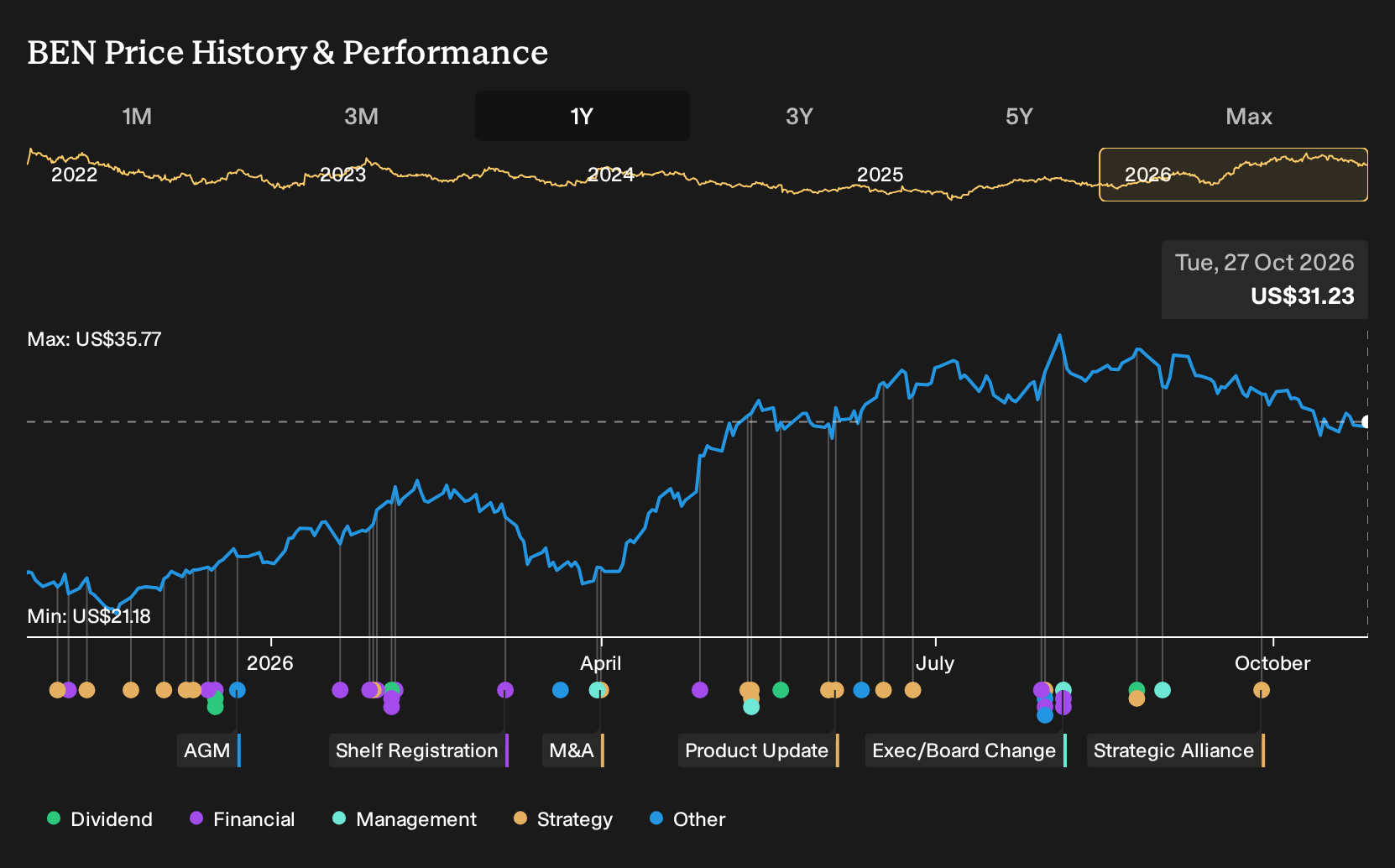Switch to the 1M time range tab
This screenshot has width=1395, height=868.
(x=137, y=117)
